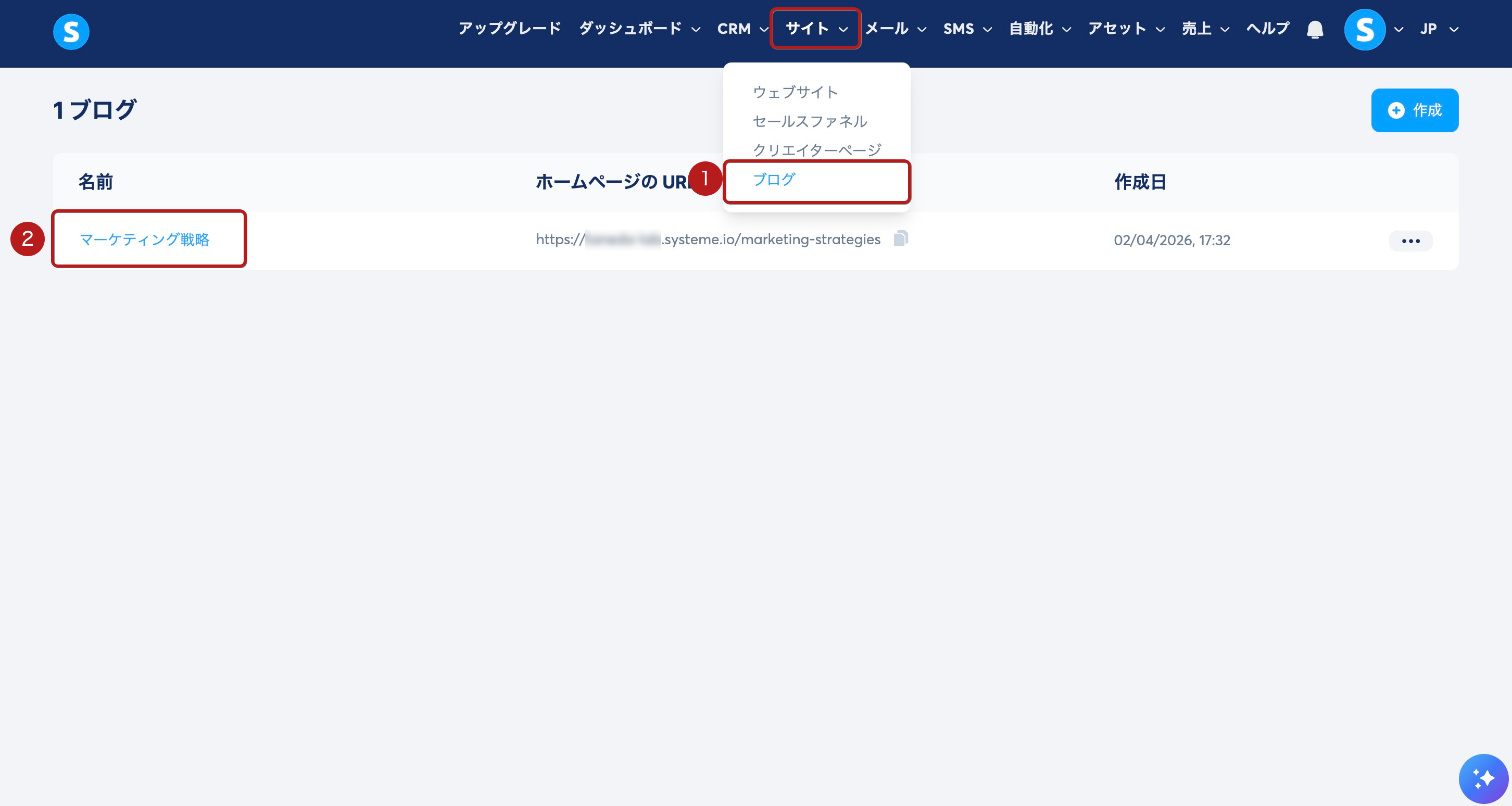Screen dimensions: 1512x806
Task: Select セールスファネル from the site menu
Action: coord(810,121)
